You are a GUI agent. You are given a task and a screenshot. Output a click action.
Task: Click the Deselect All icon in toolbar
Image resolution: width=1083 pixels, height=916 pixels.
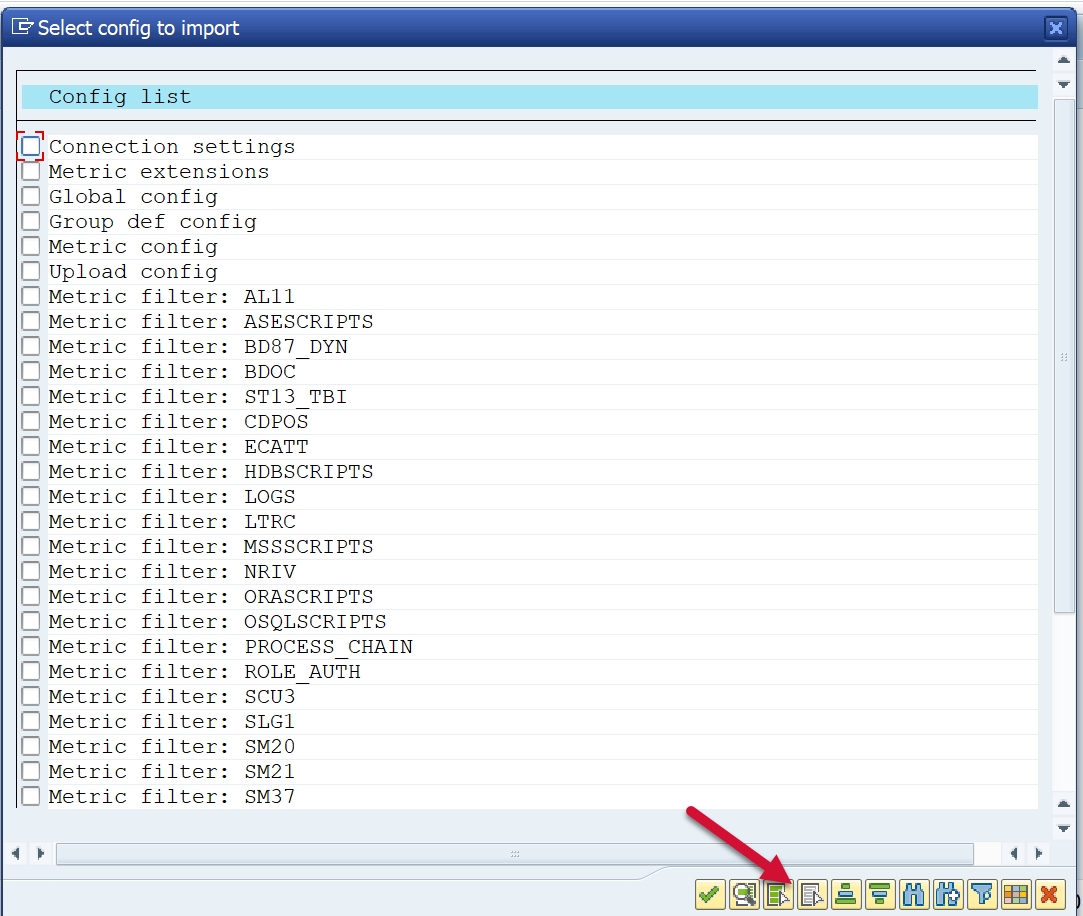[812, 894]
